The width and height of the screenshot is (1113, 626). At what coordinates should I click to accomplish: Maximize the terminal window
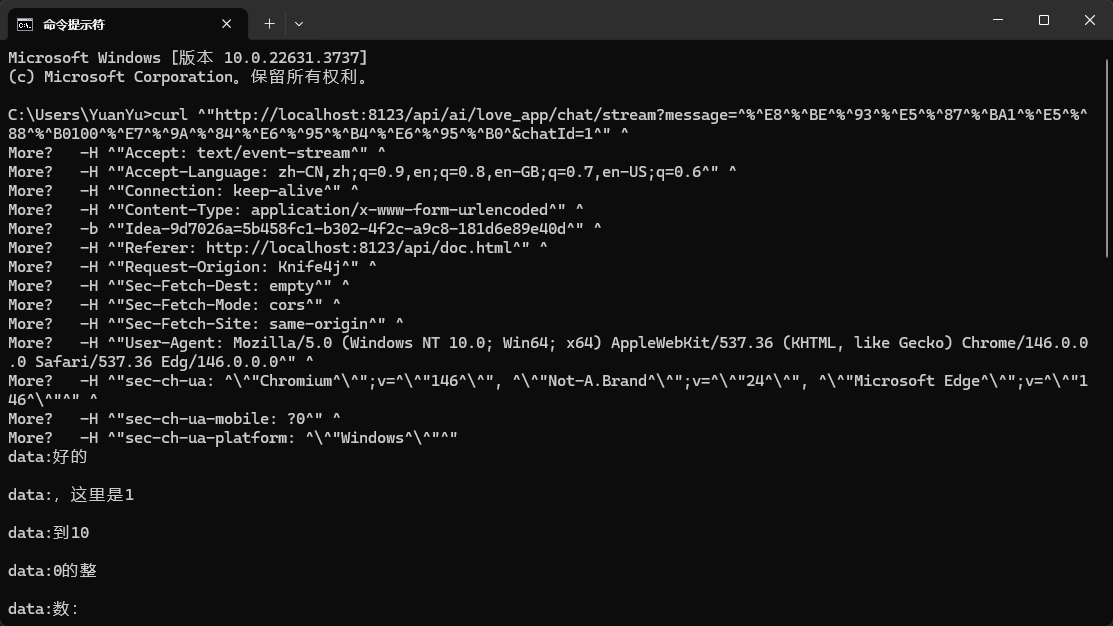(1043, 20)
